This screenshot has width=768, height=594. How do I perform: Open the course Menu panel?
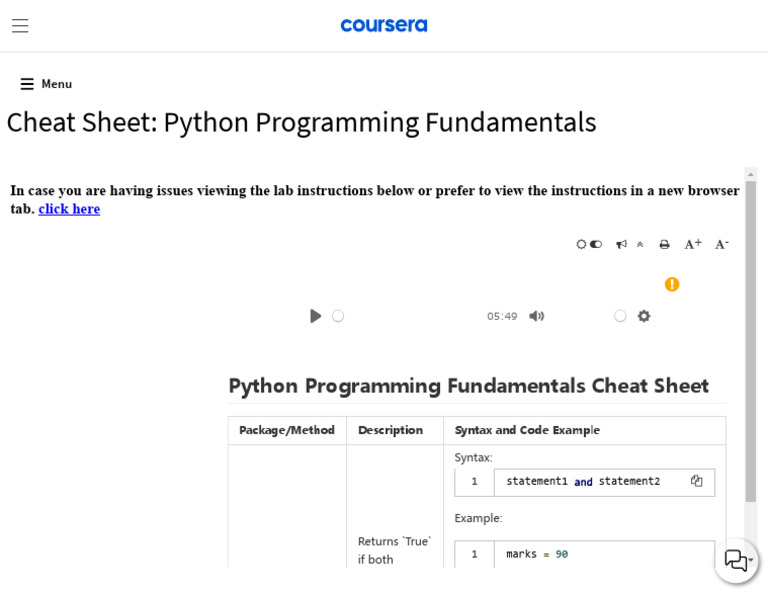click(x=46, y=84)
